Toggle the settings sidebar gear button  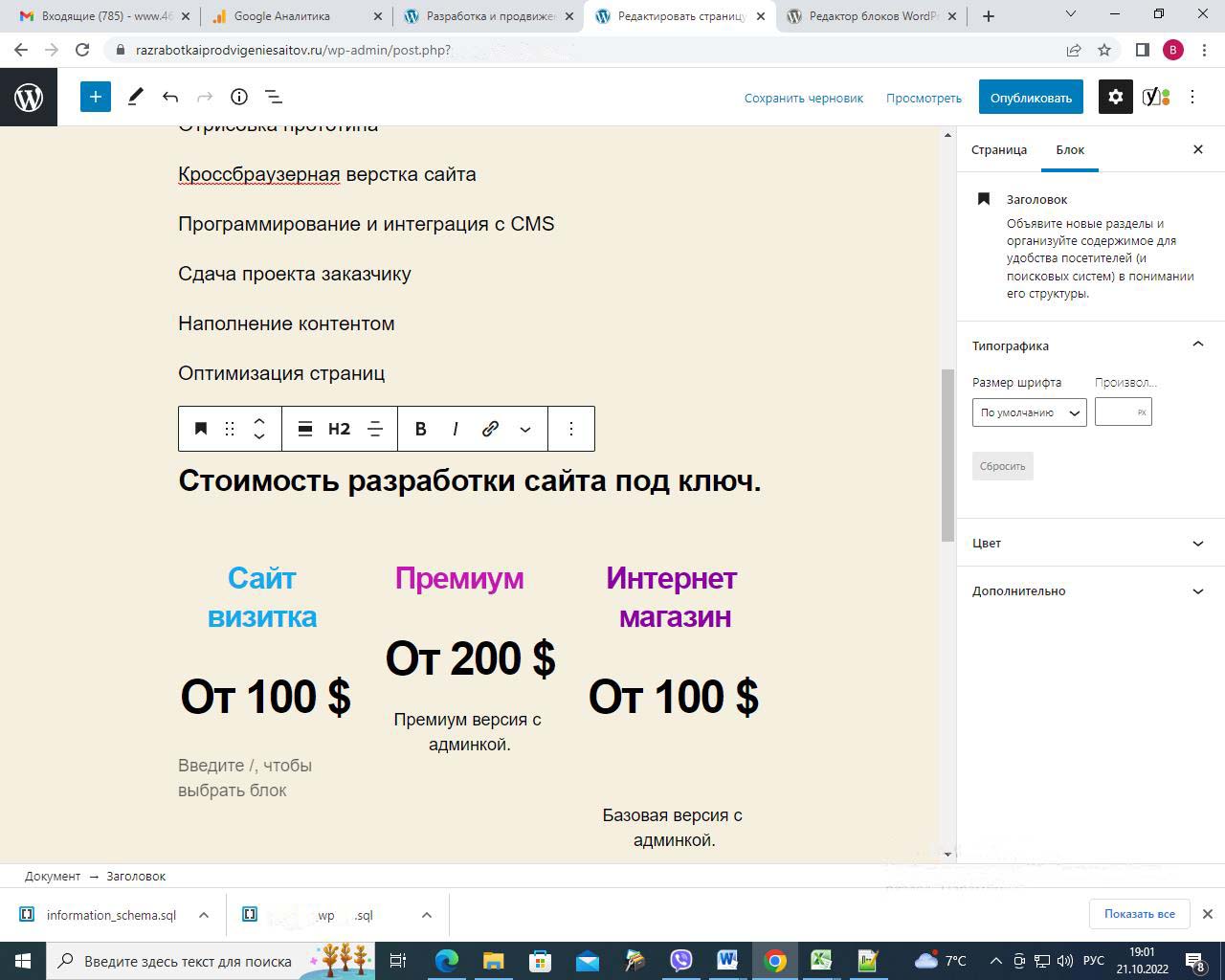click(x=1115, y=97)
